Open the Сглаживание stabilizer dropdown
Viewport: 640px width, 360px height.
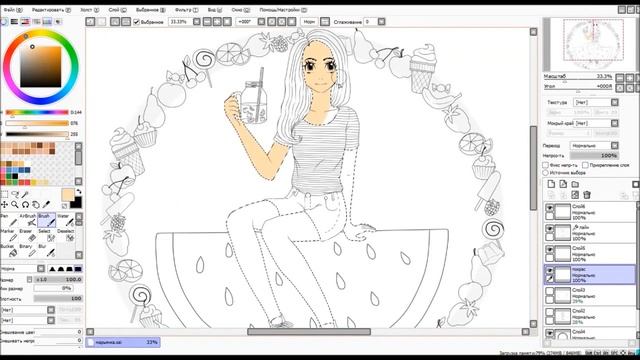pyautogui.click(x=381, y=22)
